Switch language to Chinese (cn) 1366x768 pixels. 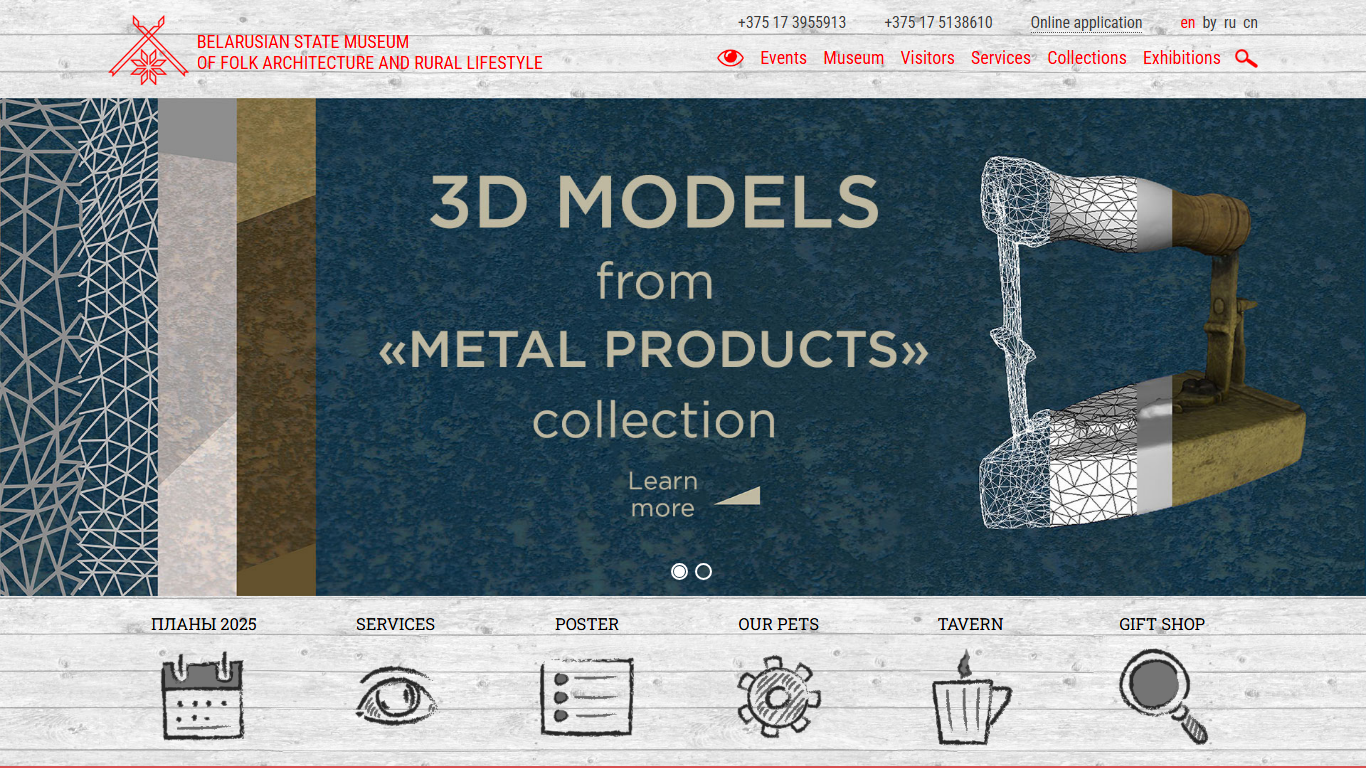coord(1250,23)
